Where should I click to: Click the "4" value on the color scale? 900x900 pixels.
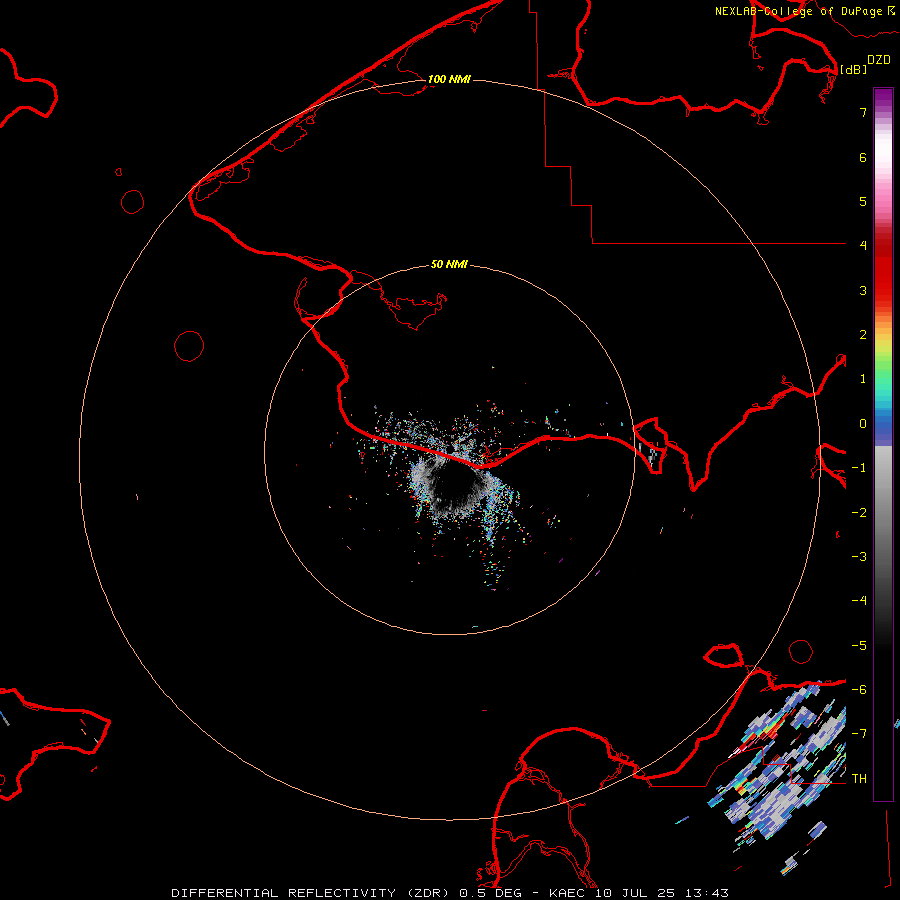pyautogui.click(x=863, y=245)
